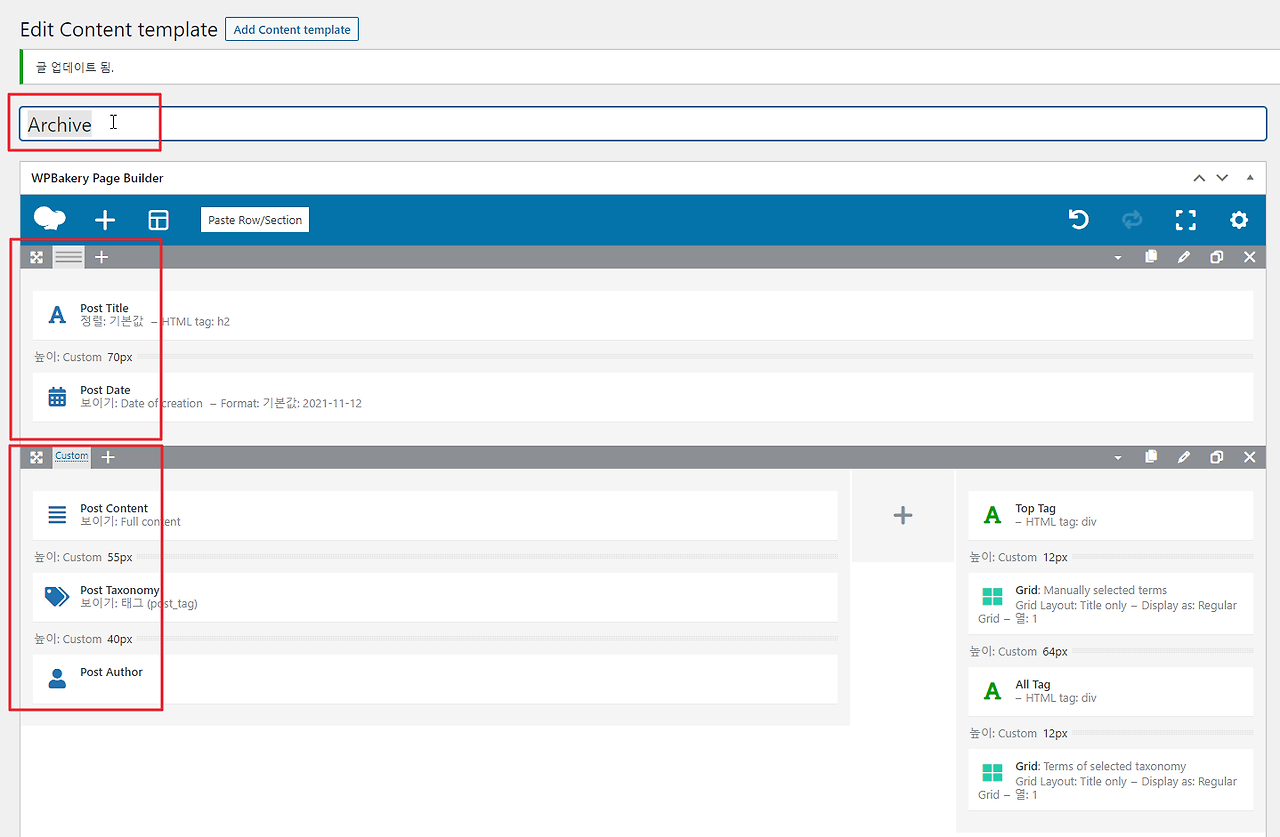The image size is (1280, 837).
Task: Select the Top Tag green A icon
Action: [992, 515]
